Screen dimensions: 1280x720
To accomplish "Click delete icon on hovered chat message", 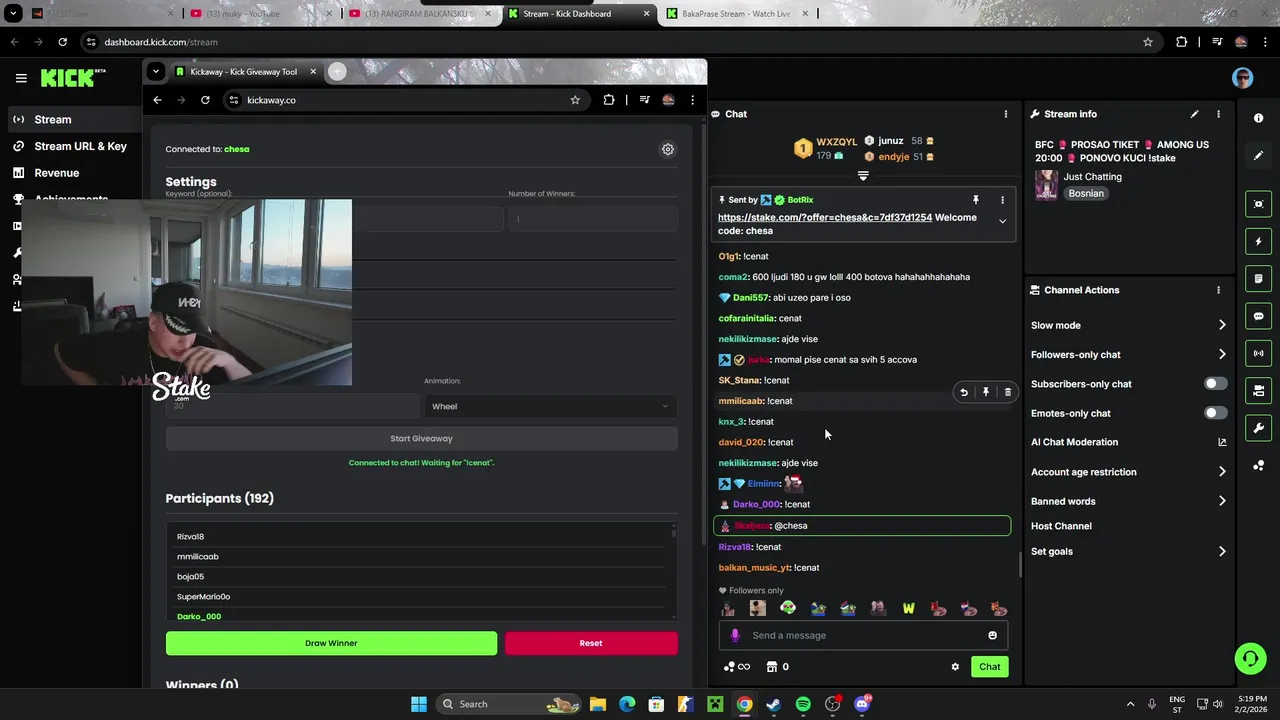I will pos(1008,393).
